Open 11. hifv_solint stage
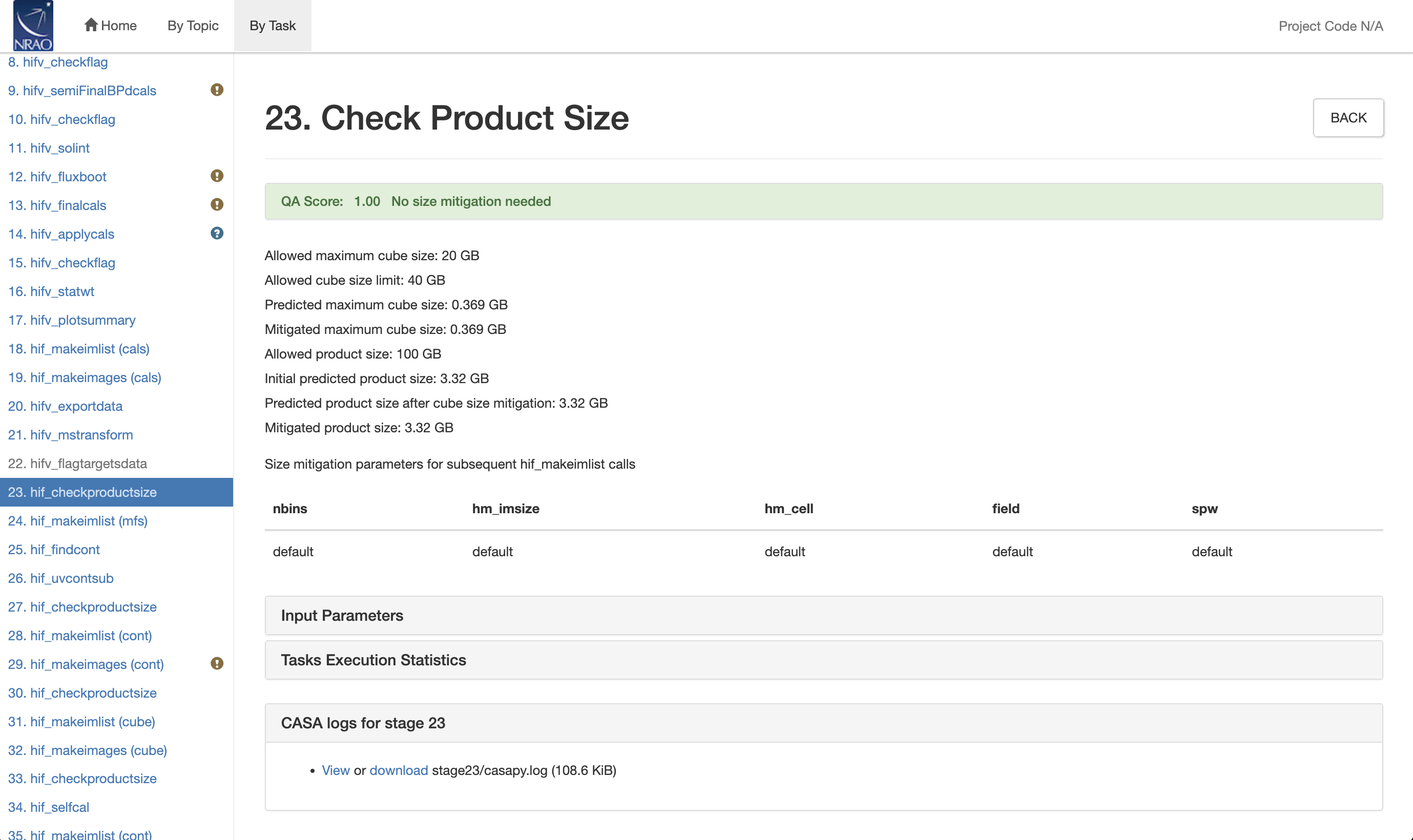The height and width of the screenshot is (840, 1413). click(49, 149)
